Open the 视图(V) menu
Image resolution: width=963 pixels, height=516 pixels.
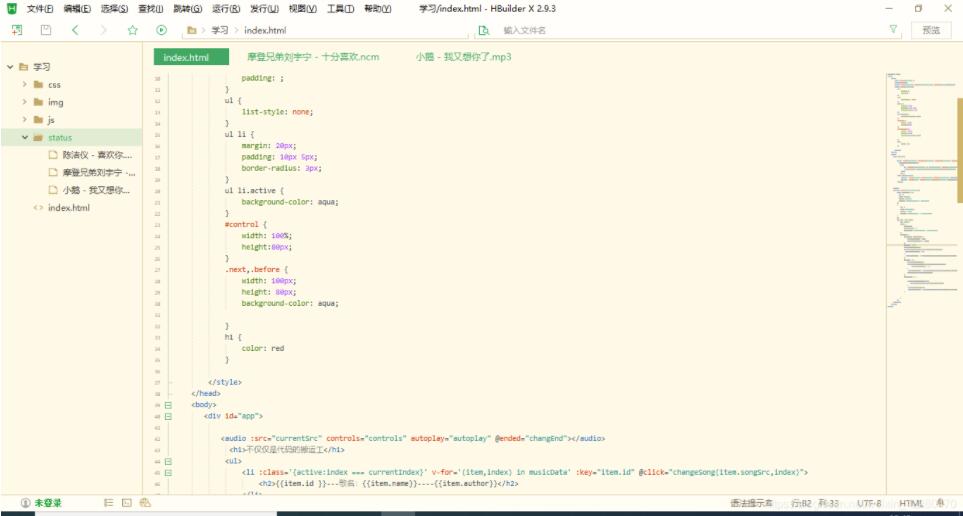pyautogui.click(x=303, y=9)
